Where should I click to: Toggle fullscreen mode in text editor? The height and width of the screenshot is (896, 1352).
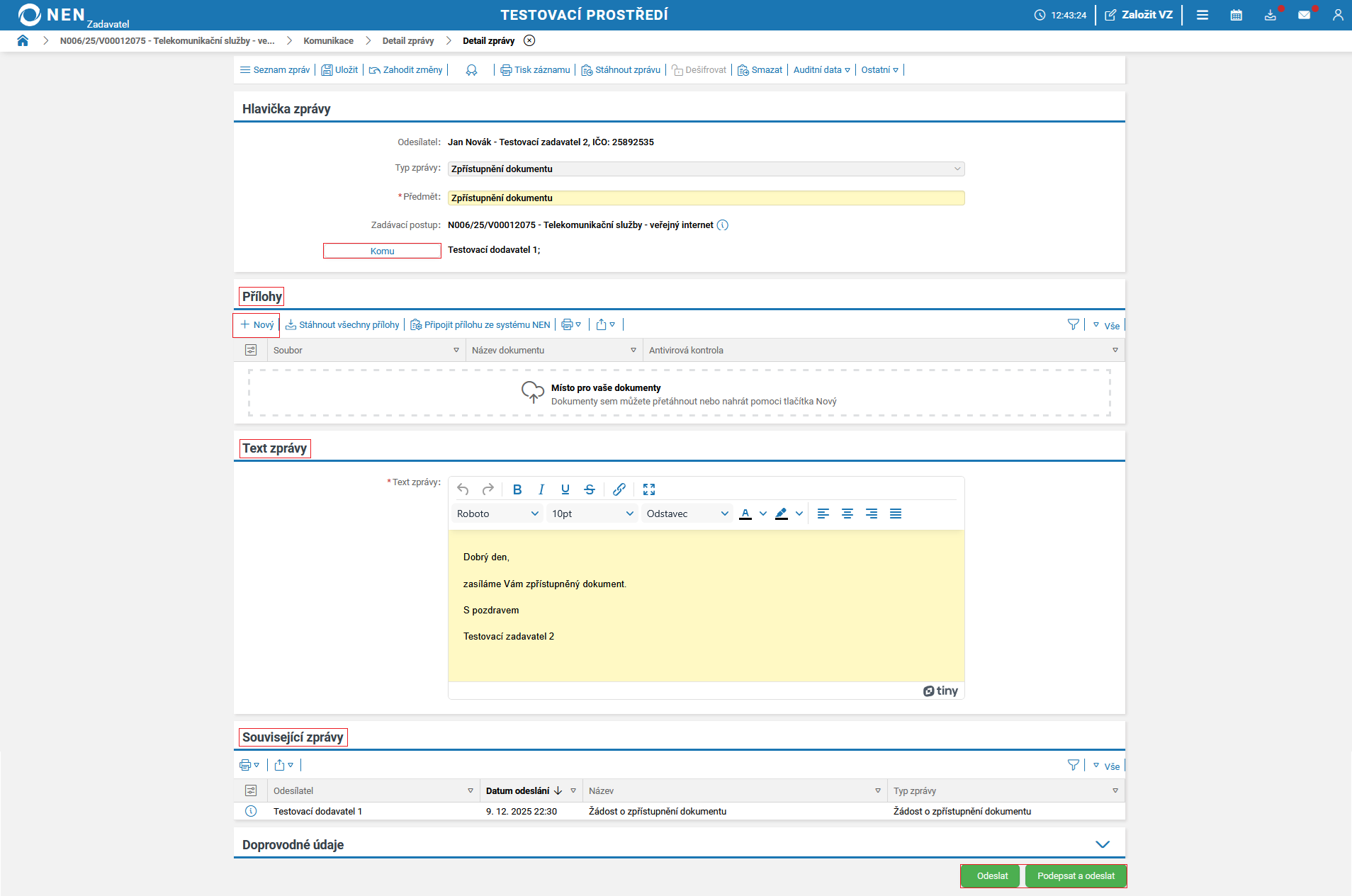point(648,489)
